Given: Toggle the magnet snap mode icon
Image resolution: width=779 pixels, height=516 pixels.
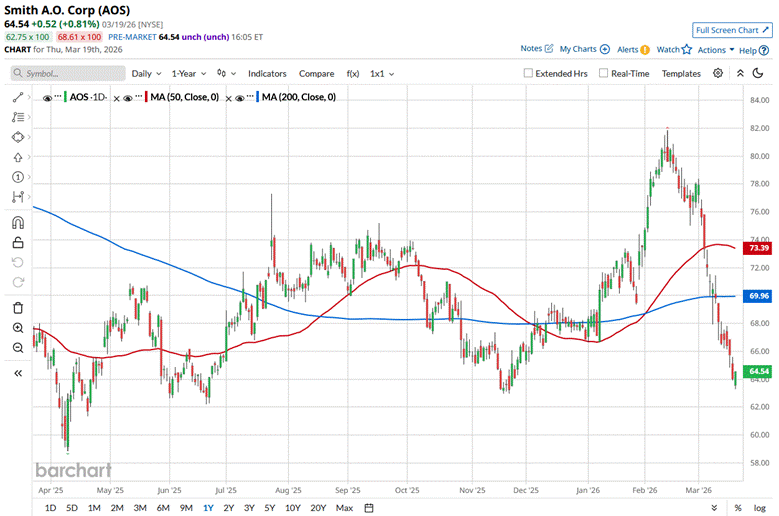Looking at the screenshot, I should [18, 222].
